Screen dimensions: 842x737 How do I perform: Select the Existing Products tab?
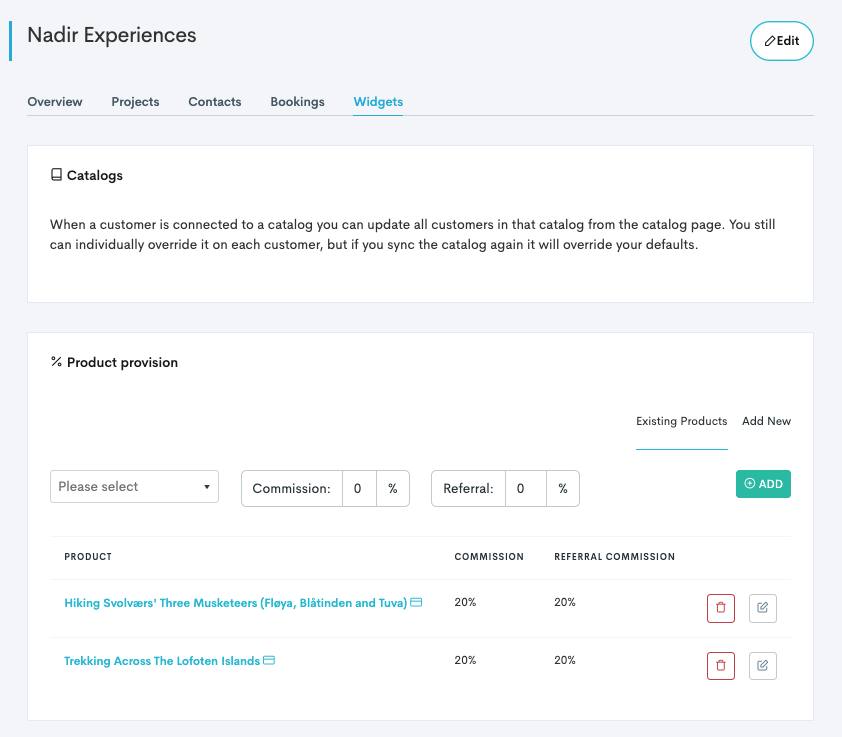[x=681, y=421]
